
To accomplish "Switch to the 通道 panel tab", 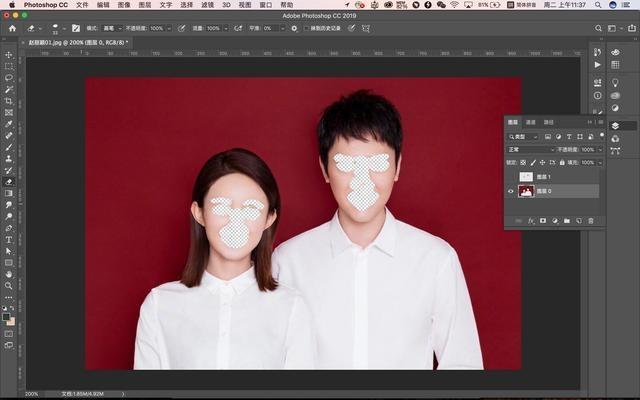I will click(531, 122).
